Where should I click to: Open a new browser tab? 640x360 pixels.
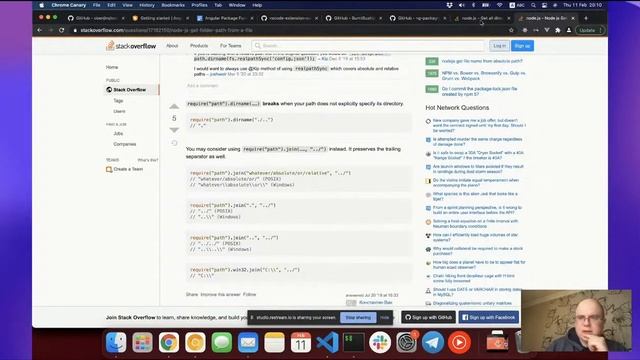(586, 18)
